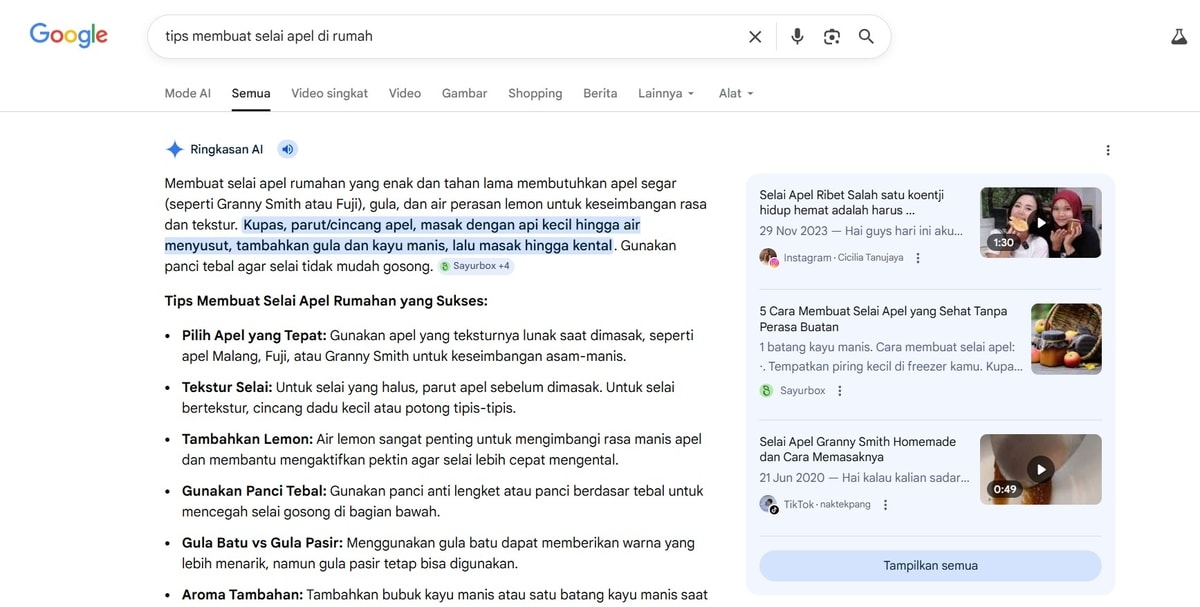Click the Google logo to go home

(x=67, y=35)
